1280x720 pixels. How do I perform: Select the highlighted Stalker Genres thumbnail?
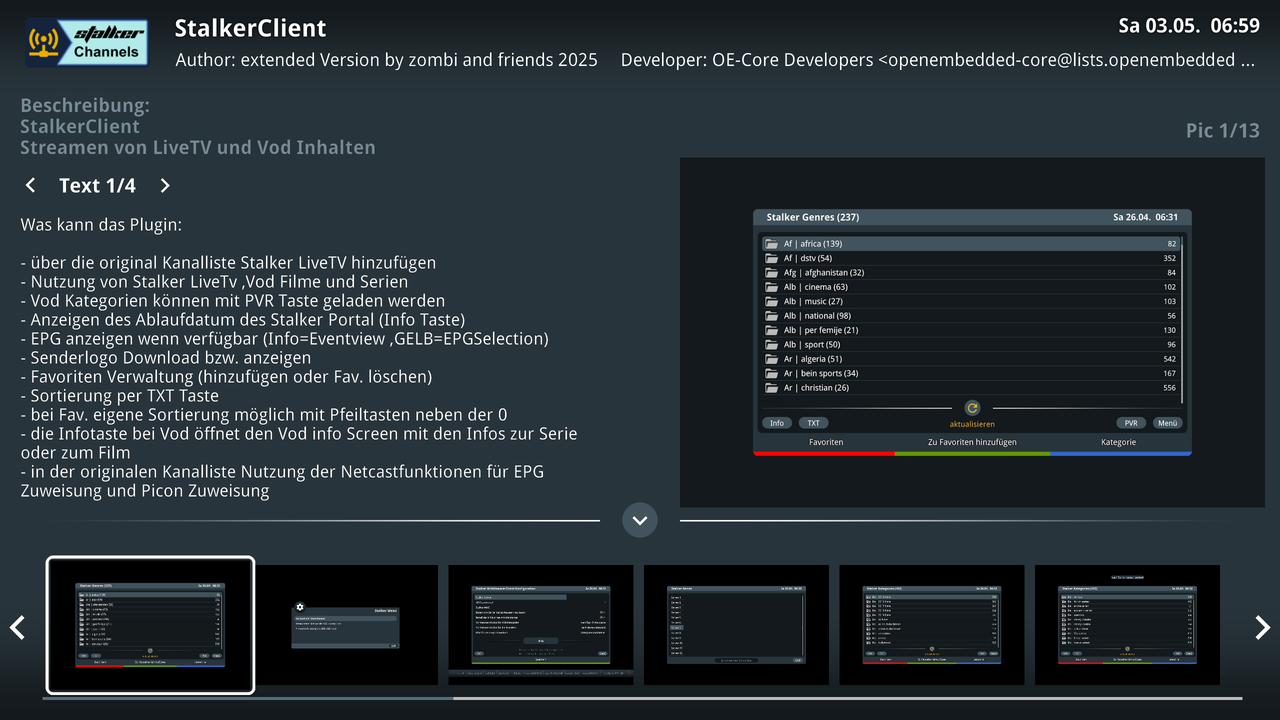(150, 625)
